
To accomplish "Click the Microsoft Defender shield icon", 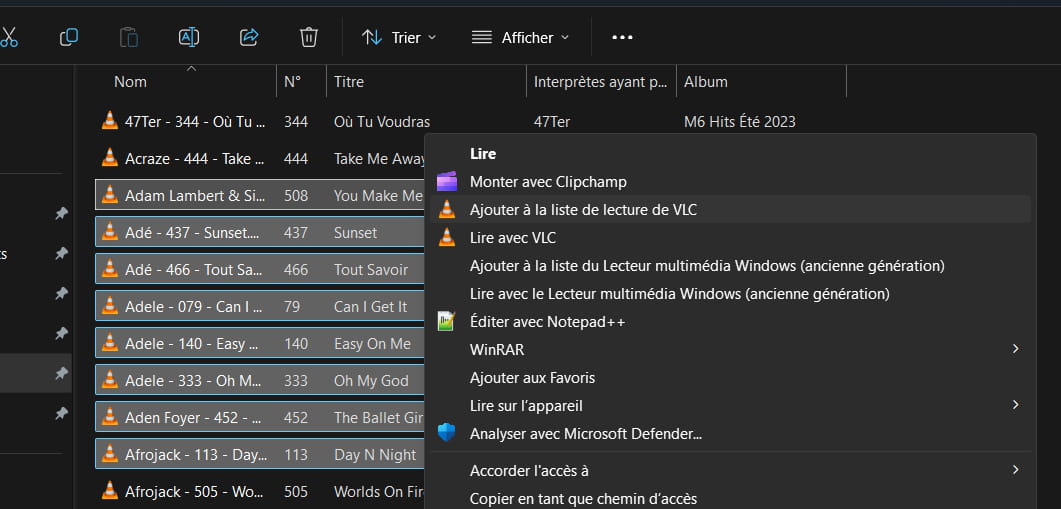I will [447, 433].
